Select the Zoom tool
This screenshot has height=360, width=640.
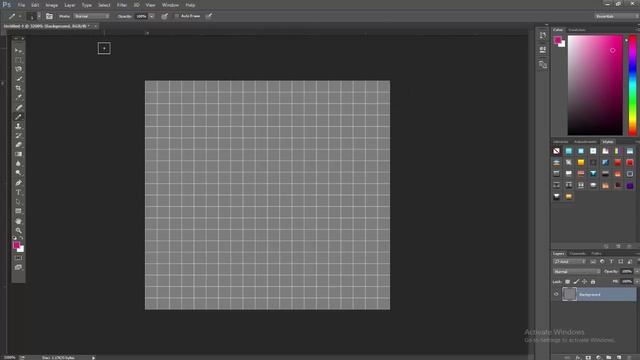[x=18, y=230]
